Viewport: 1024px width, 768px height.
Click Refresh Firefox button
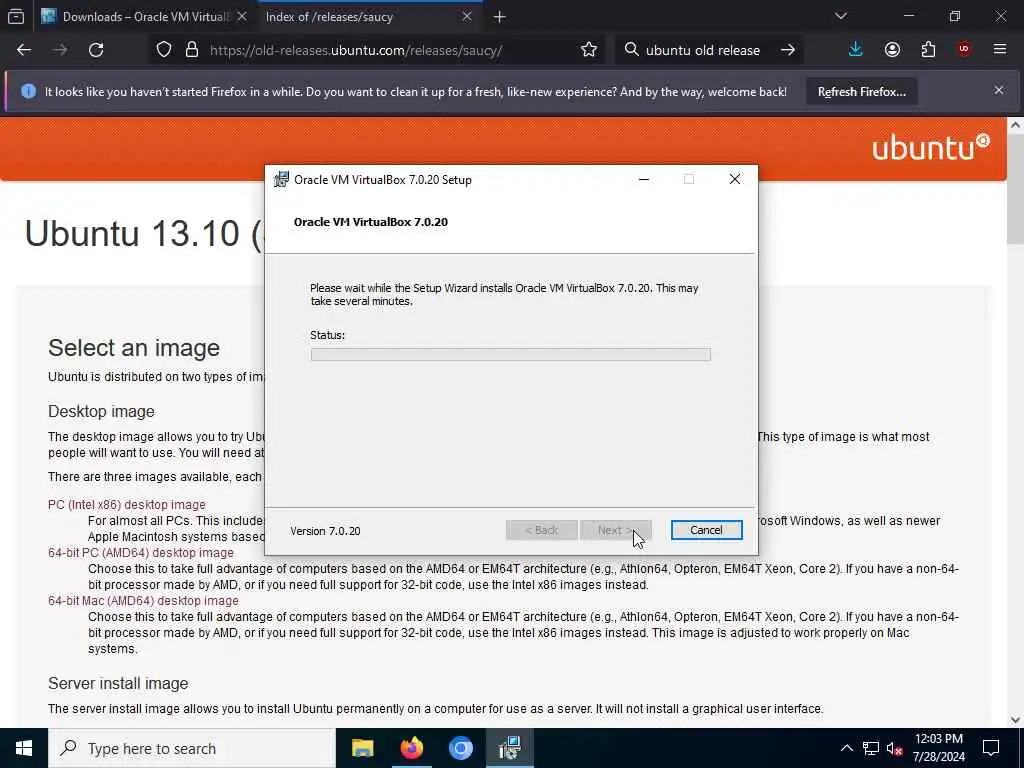point(862,92)
